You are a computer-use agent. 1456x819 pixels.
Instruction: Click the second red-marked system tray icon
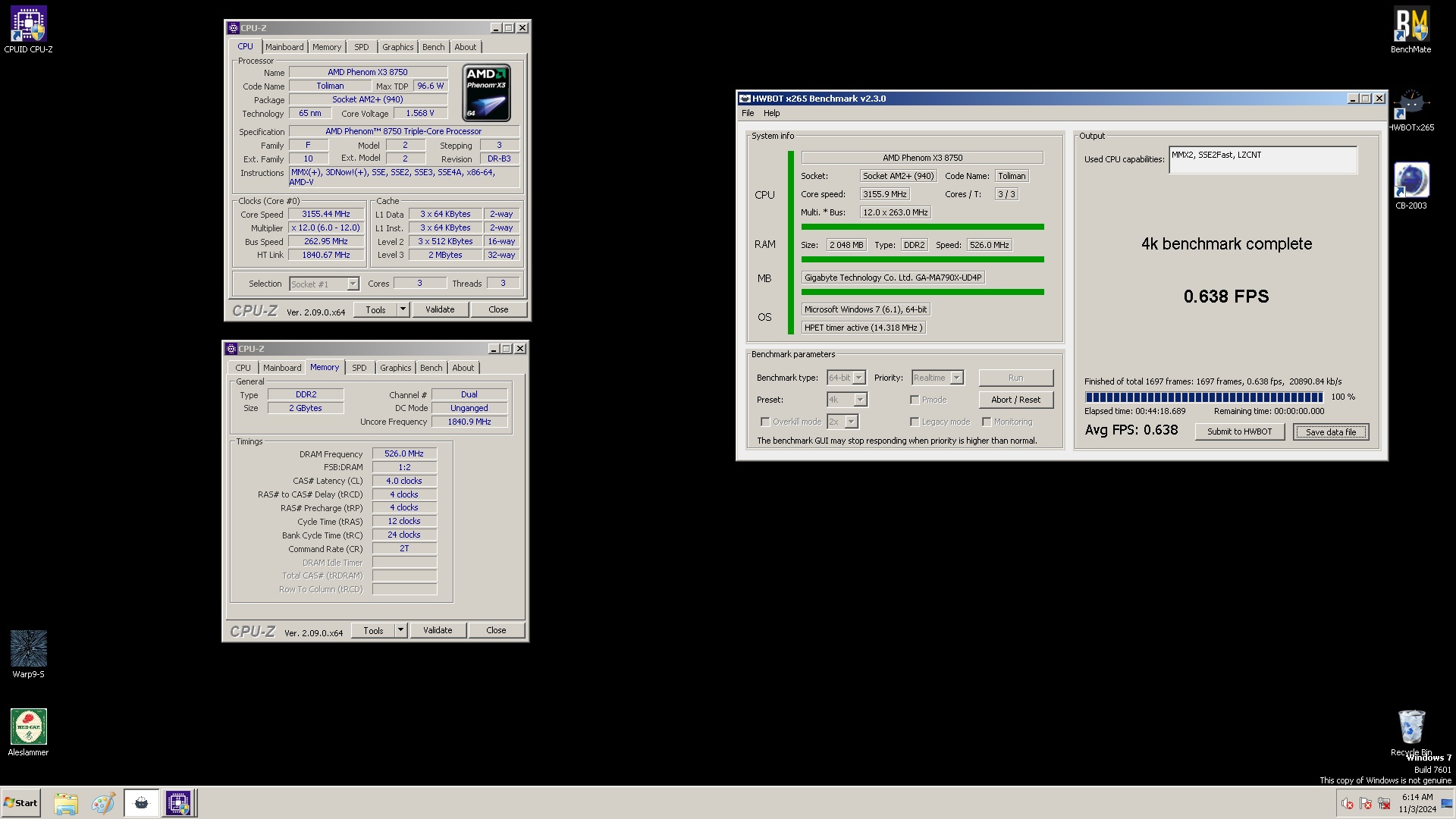(x=1366, y=804)
